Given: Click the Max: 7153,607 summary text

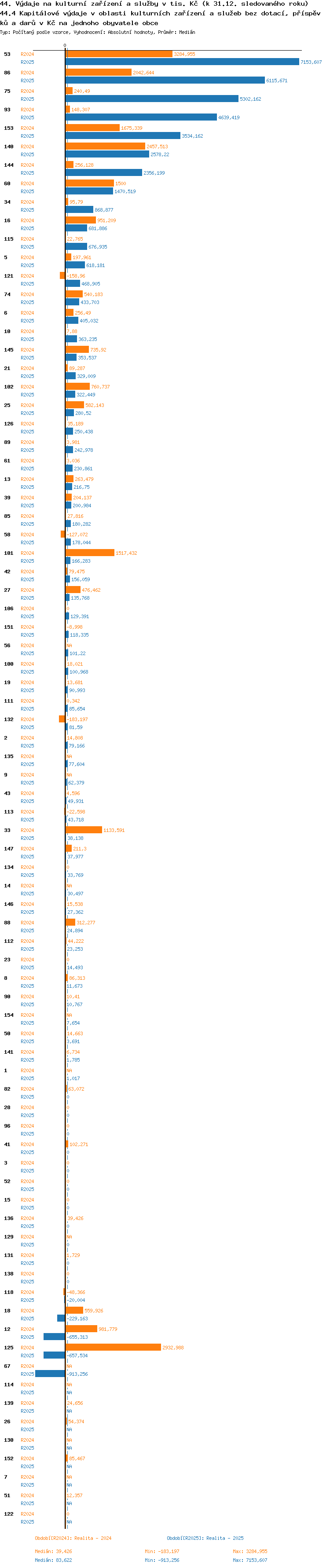Looking at the screenshot, I should point(249,1560).
